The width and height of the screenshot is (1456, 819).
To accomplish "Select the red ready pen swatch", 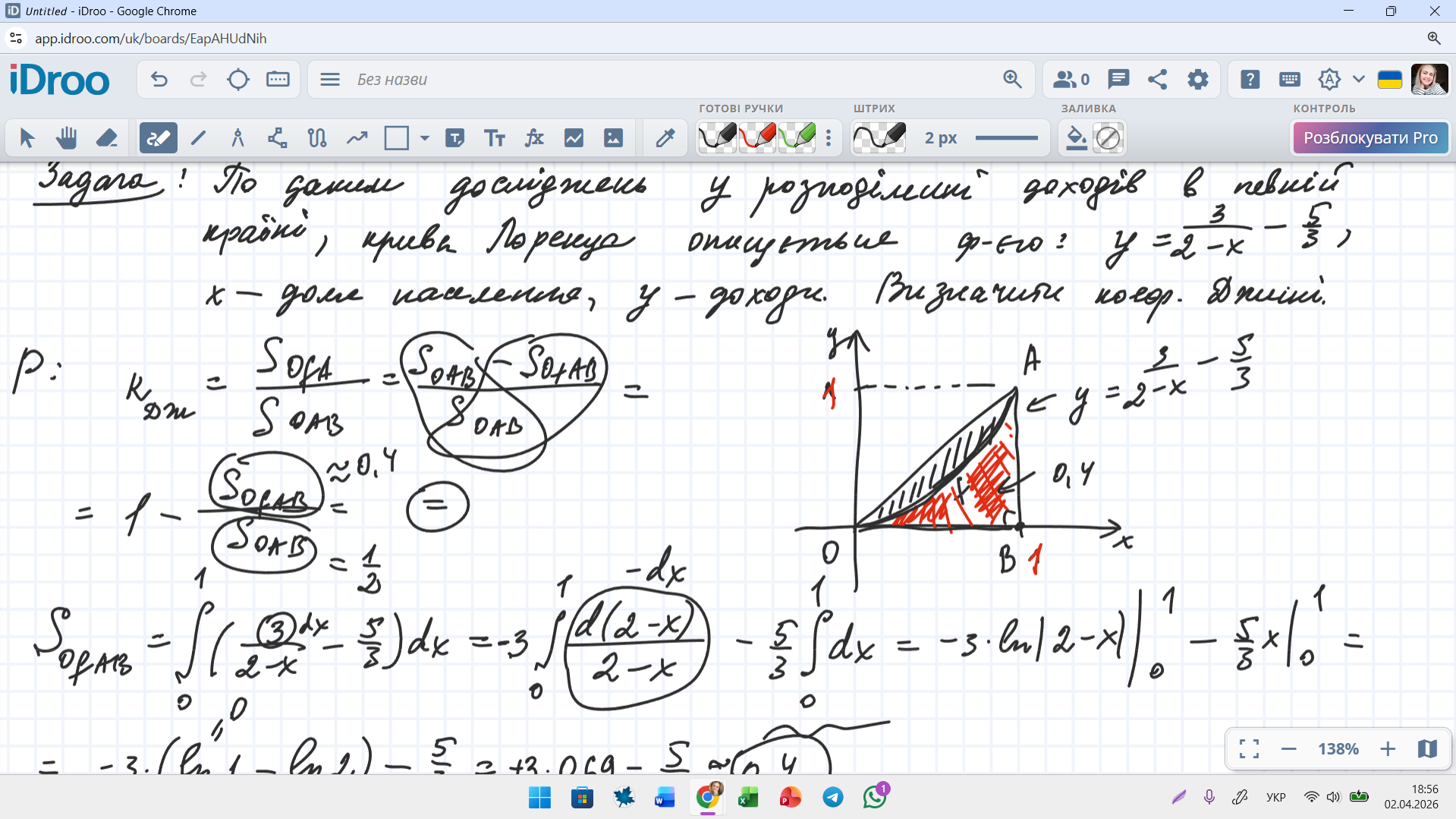I will click(x=756, y=138).
